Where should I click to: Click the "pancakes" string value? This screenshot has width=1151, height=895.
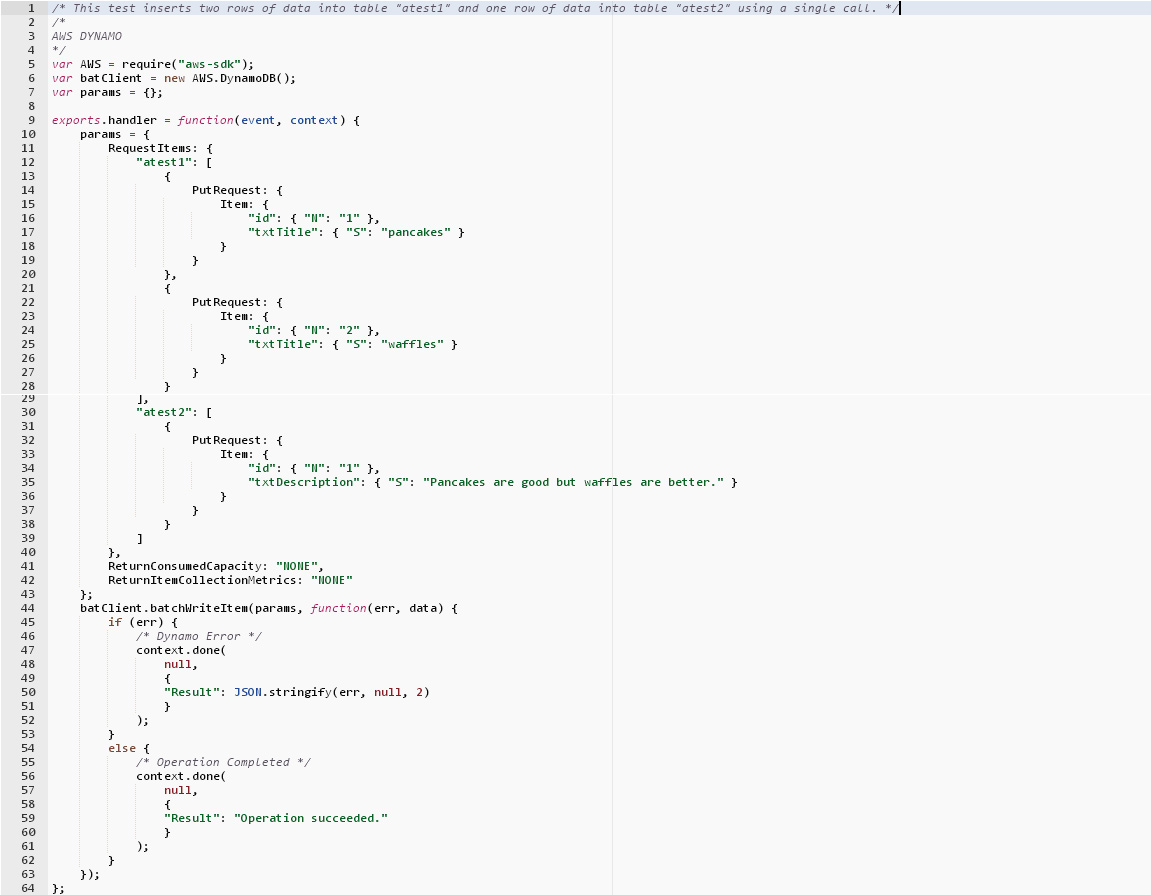point(415,232)
